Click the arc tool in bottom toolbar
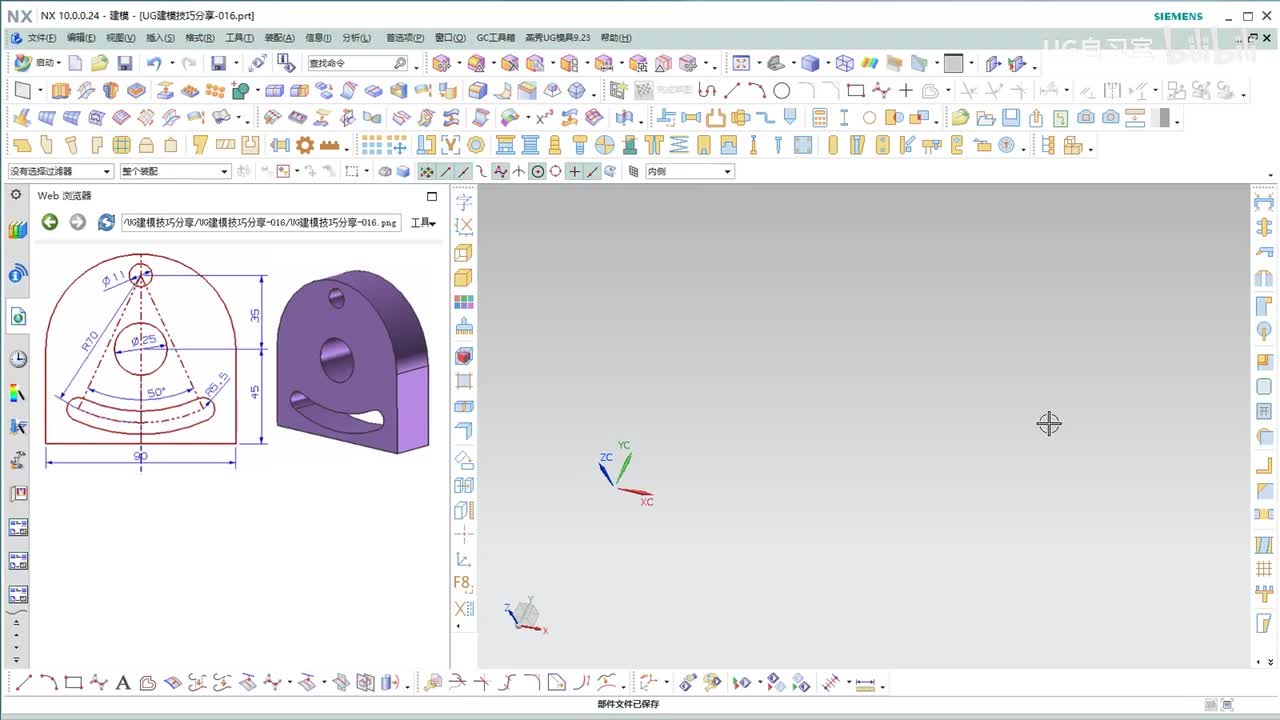Image resolution: width=1280 pixels, height=720 pixels. (x=48, y=684)
